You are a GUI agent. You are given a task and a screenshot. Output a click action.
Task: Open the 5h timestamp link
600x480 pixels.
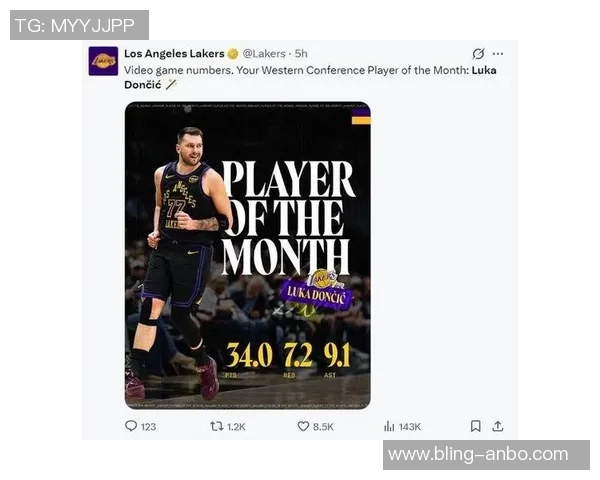(301, 54)
